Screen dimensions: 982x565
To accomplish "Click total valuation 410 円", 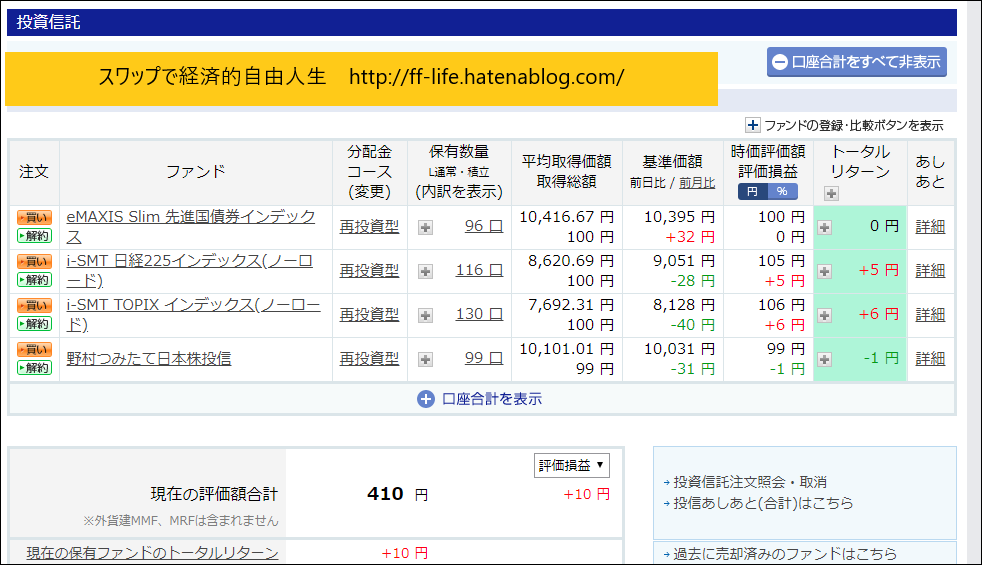I will pyautogui.click(x=398, y=494).
